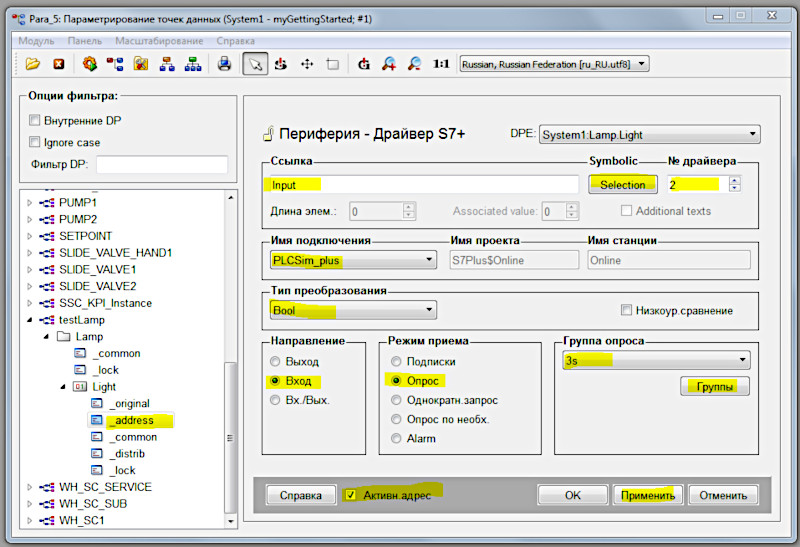The height and width of the screenshot is (547, 800).
Task: Click the Фильтр DP input field
Action: 162,164
